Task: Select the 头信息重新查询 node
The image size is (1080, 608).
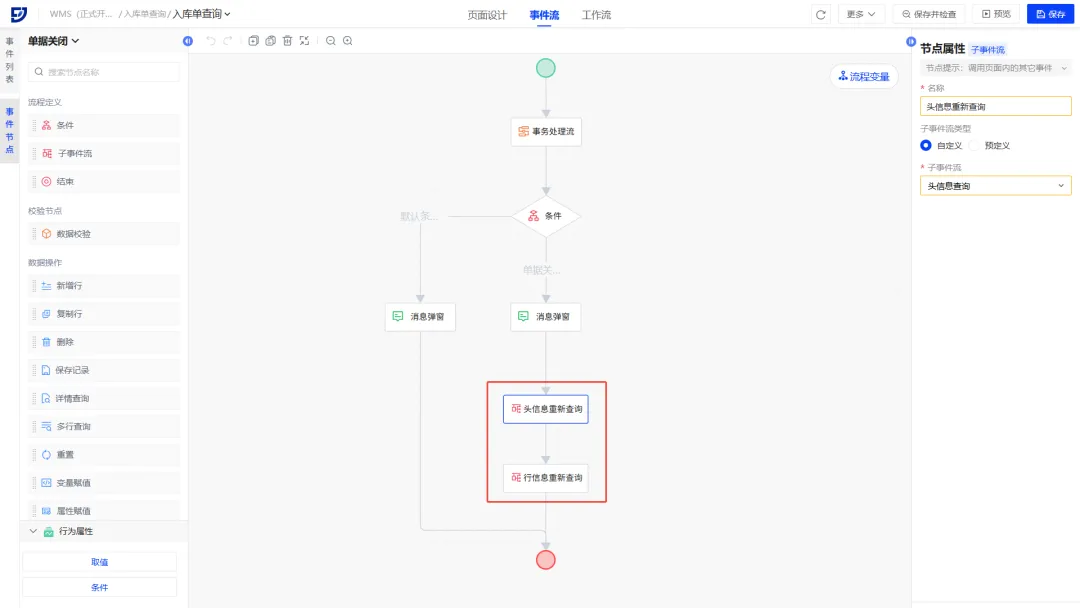Action: click(546, 409)
